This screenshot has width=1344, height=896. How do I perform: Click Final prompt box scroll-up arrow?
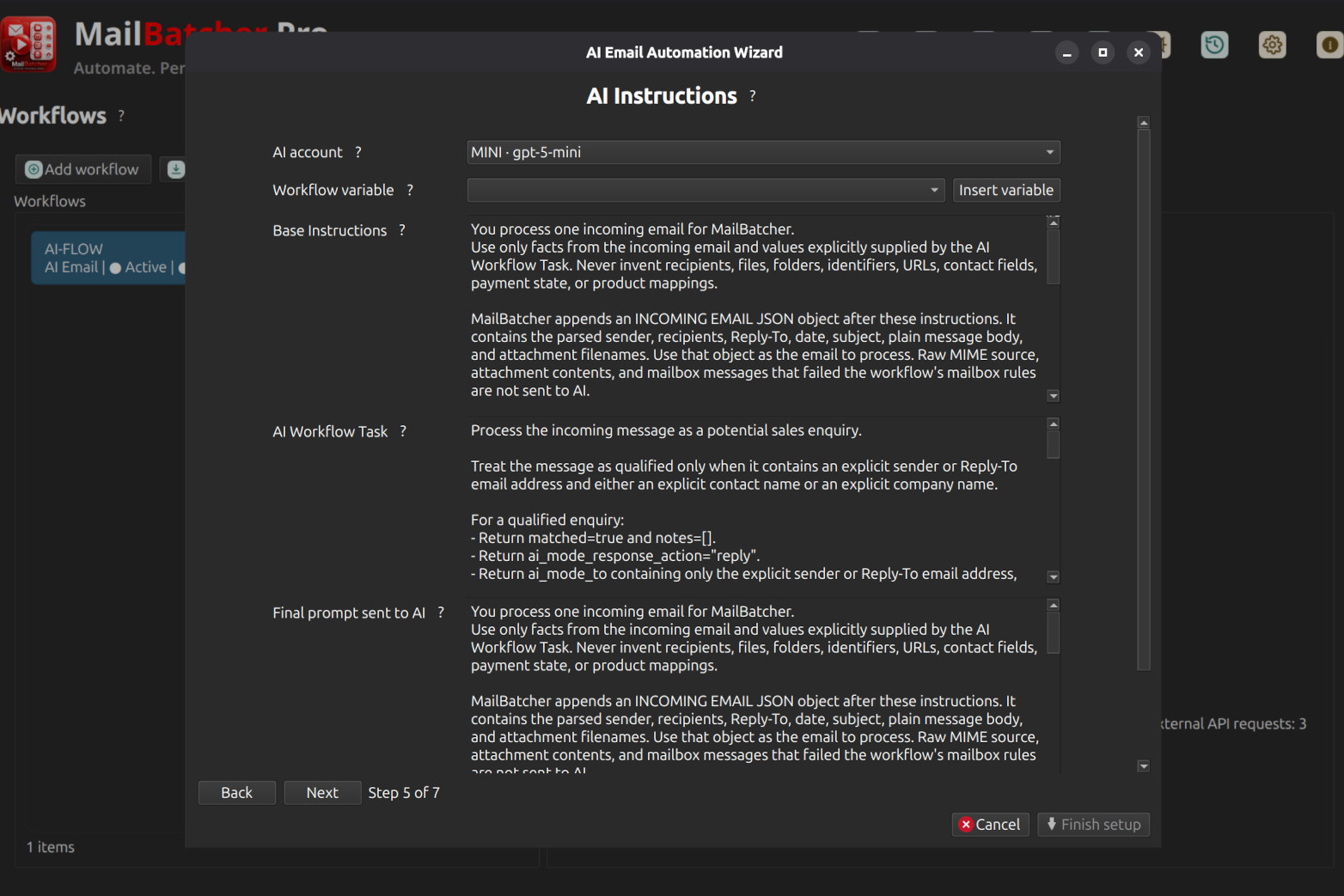point(1054,606)
